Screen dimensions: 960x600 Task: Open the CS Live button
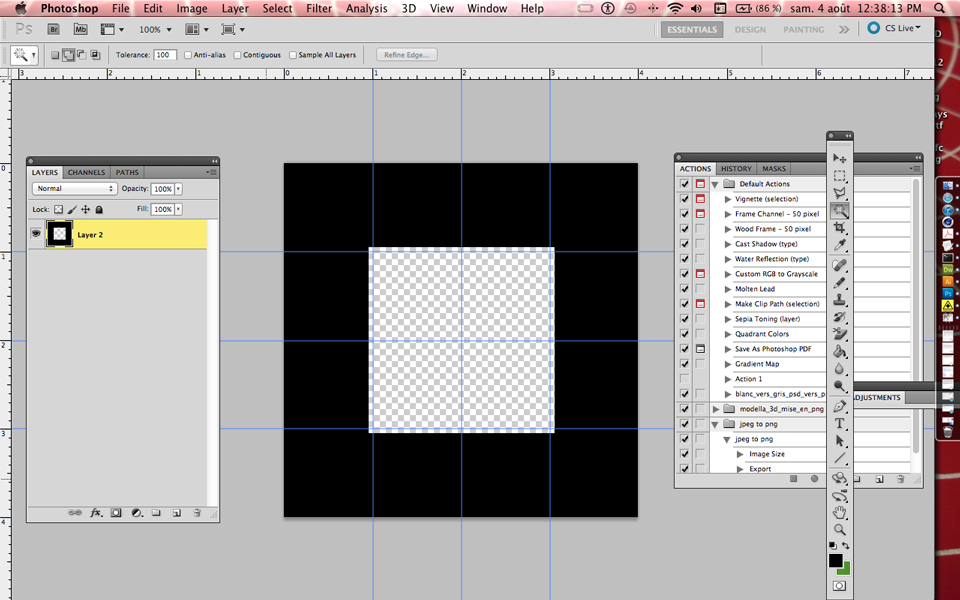coord(895,28)
